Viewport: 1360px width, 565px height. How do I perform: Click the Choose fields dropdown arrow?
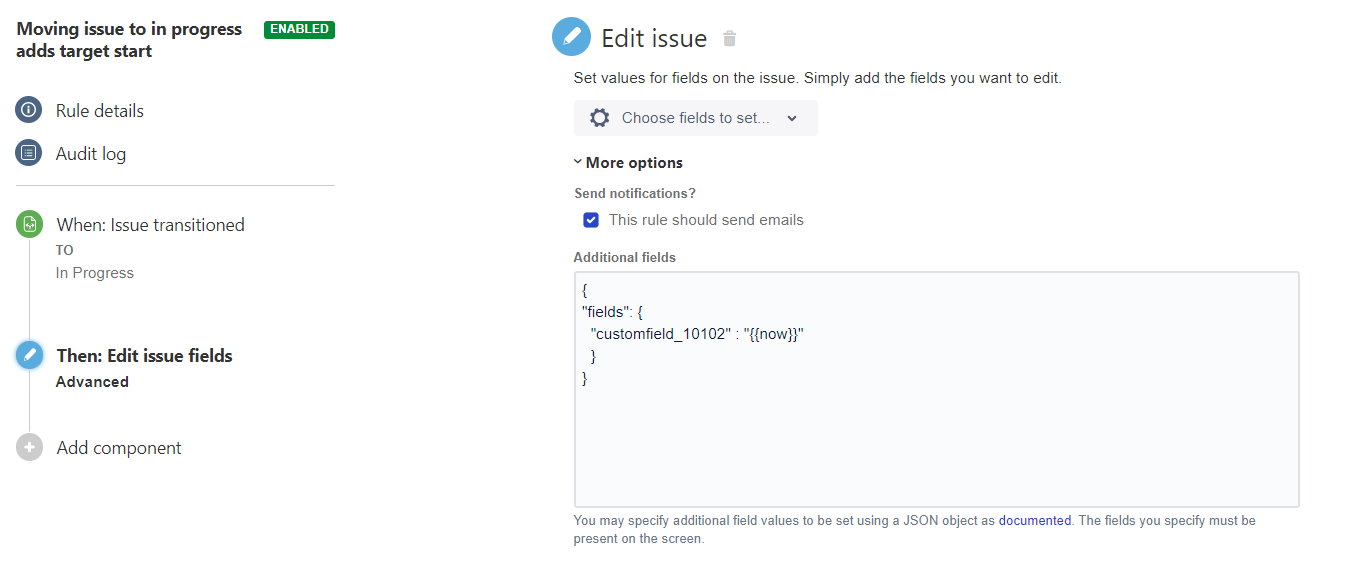[792, 118]
